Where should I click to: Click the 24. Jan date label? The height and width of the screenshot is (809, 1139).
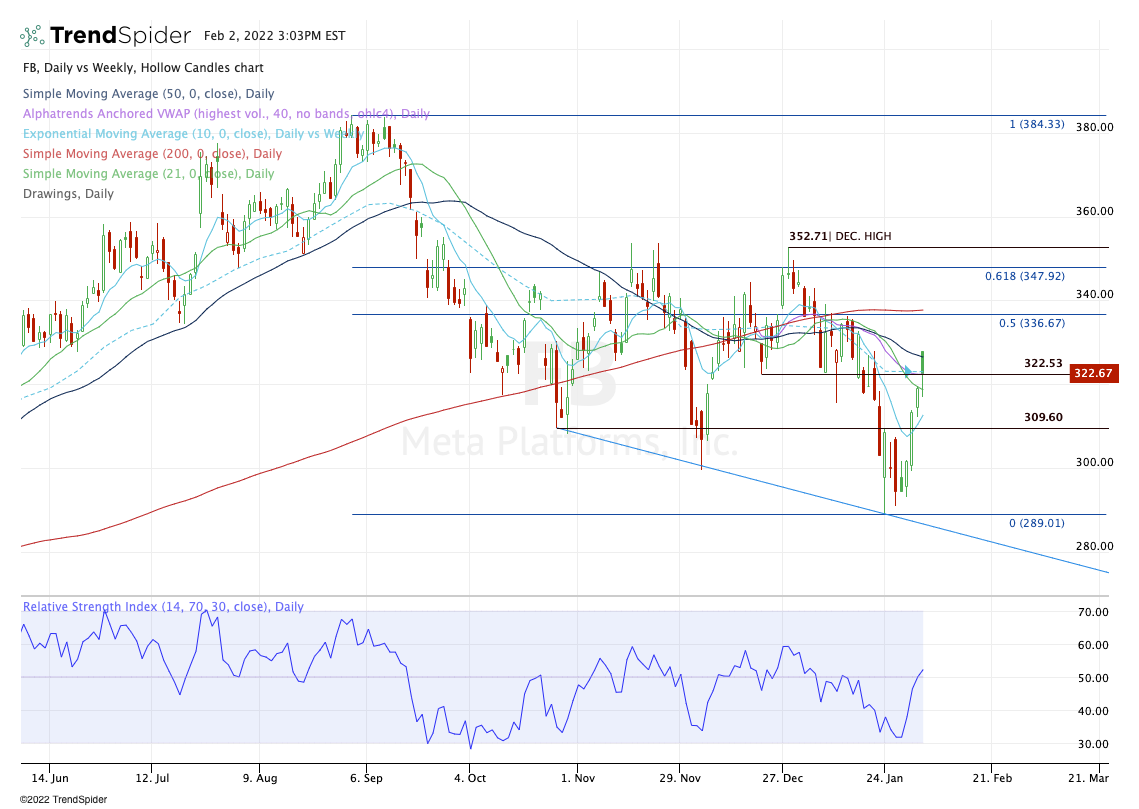tap(884, 778)
